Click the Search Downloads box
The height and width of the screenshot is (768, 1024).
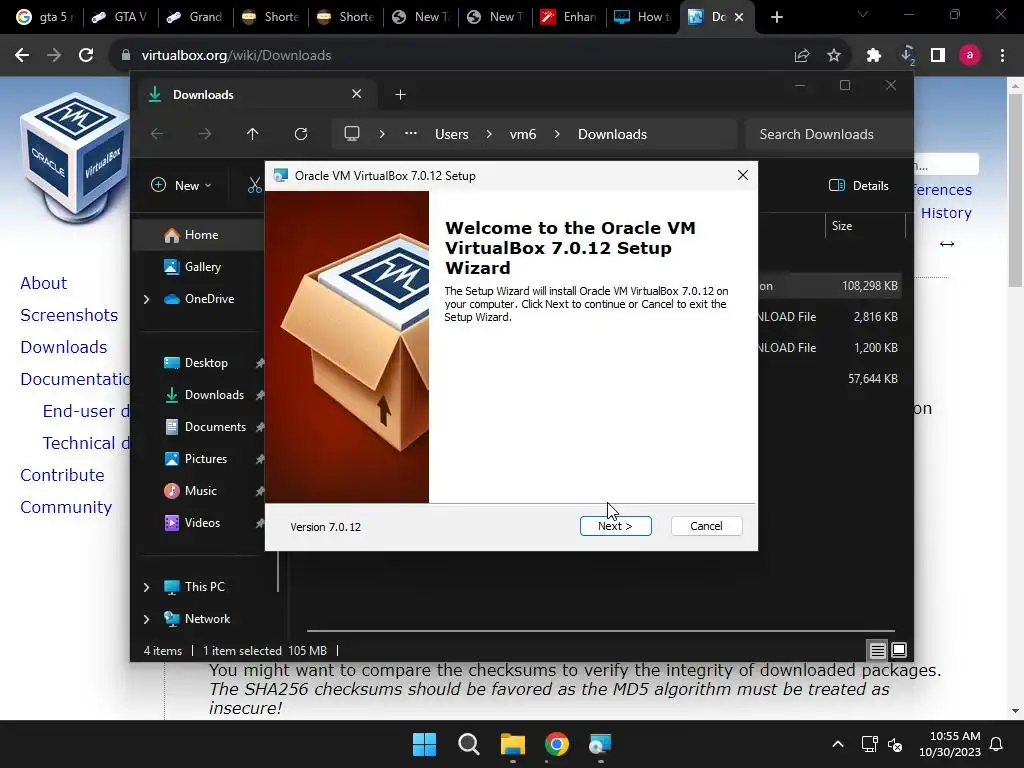pyautogui.click(x=828, y=134)
